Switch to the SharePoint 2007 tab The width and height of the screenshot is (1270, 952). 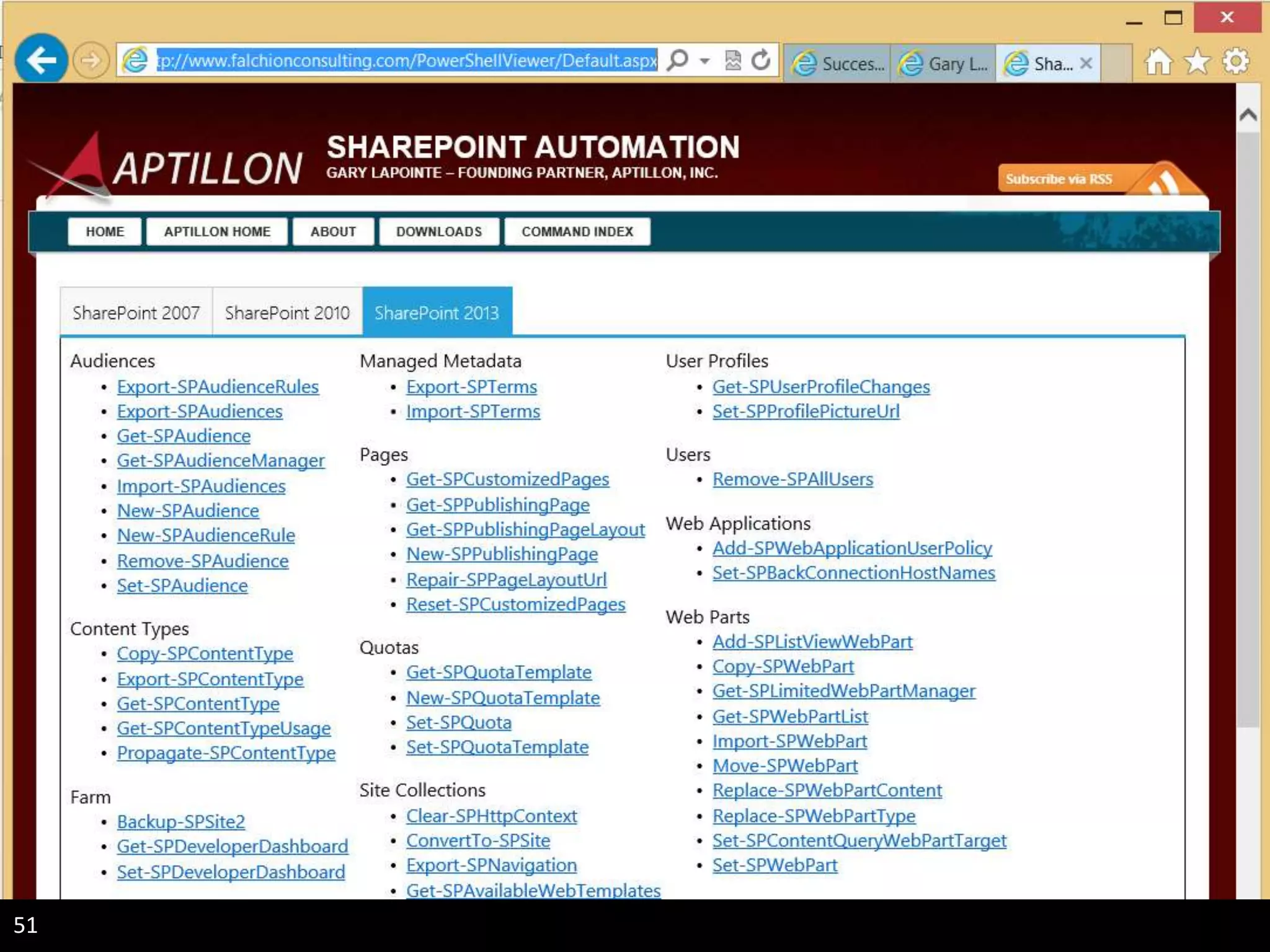pyautogui.click(x=136, y=312)
